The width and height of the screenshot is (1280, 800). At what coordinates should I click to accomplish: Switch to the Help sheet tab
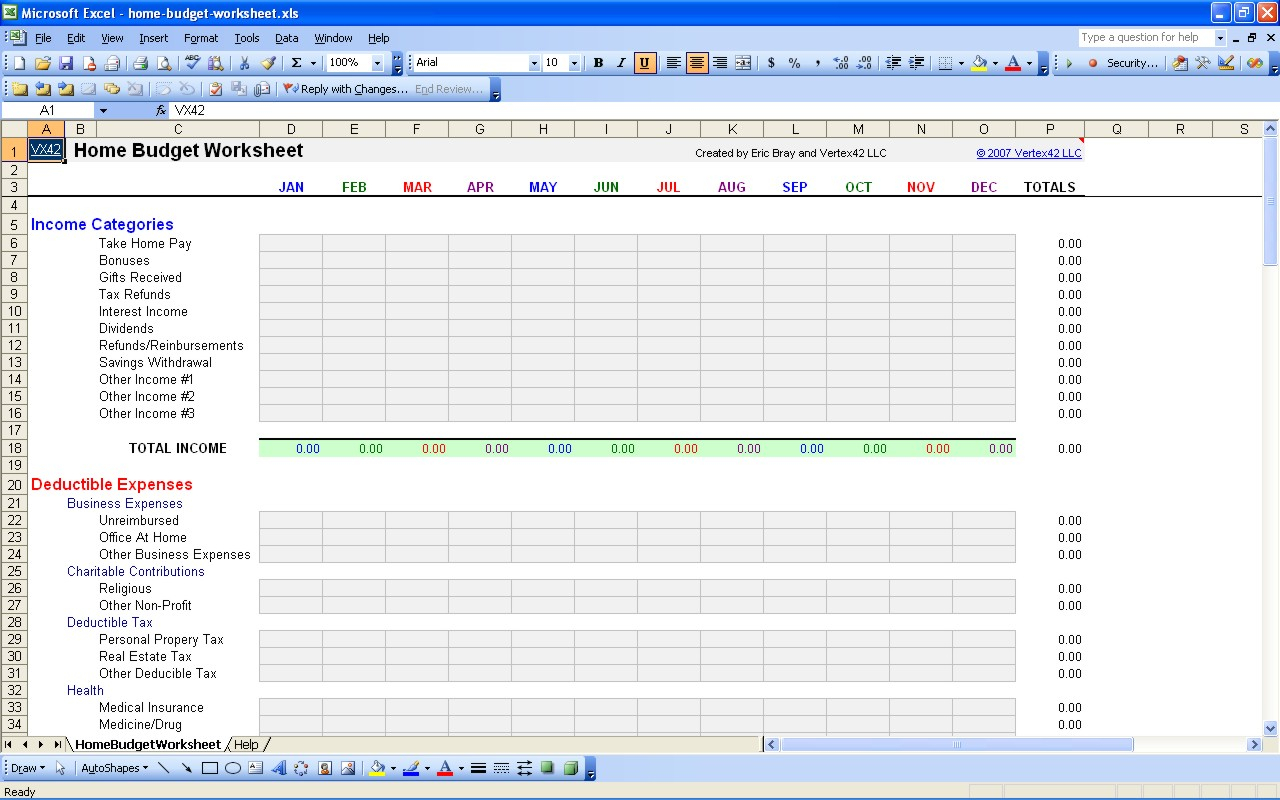(x=246, y=745)
